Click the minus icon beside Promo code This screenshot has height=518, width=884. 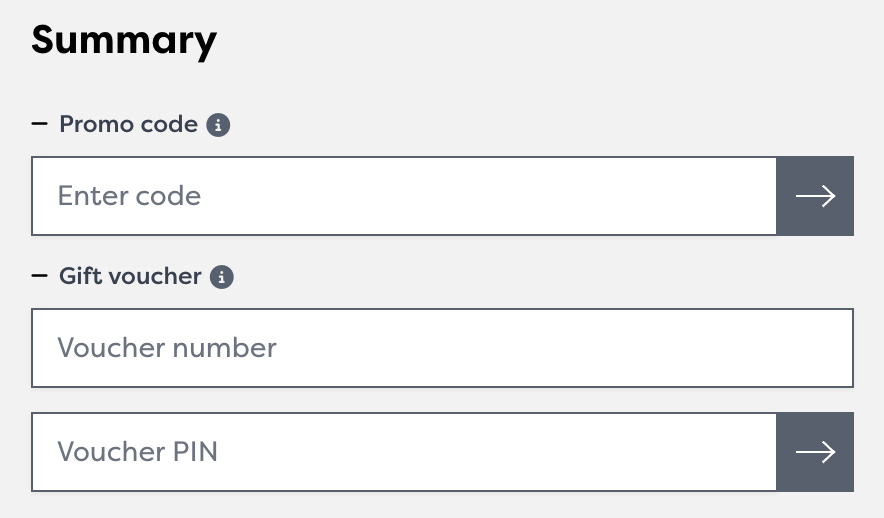(40, 124)
